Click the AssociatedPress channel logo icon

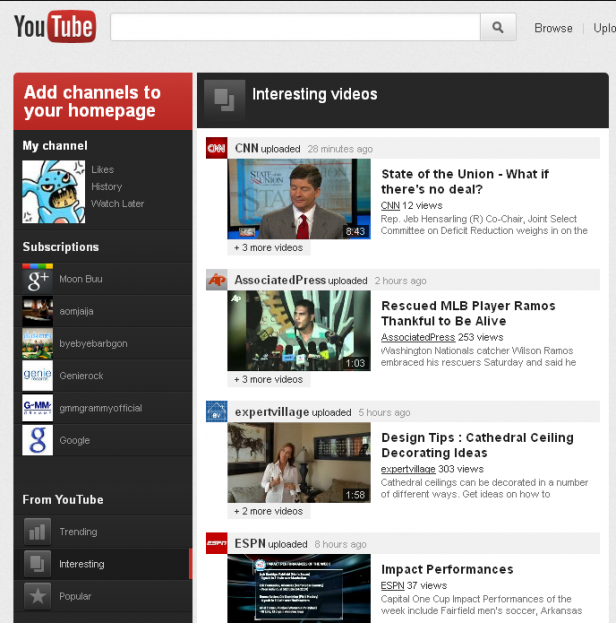pos(216,280)
